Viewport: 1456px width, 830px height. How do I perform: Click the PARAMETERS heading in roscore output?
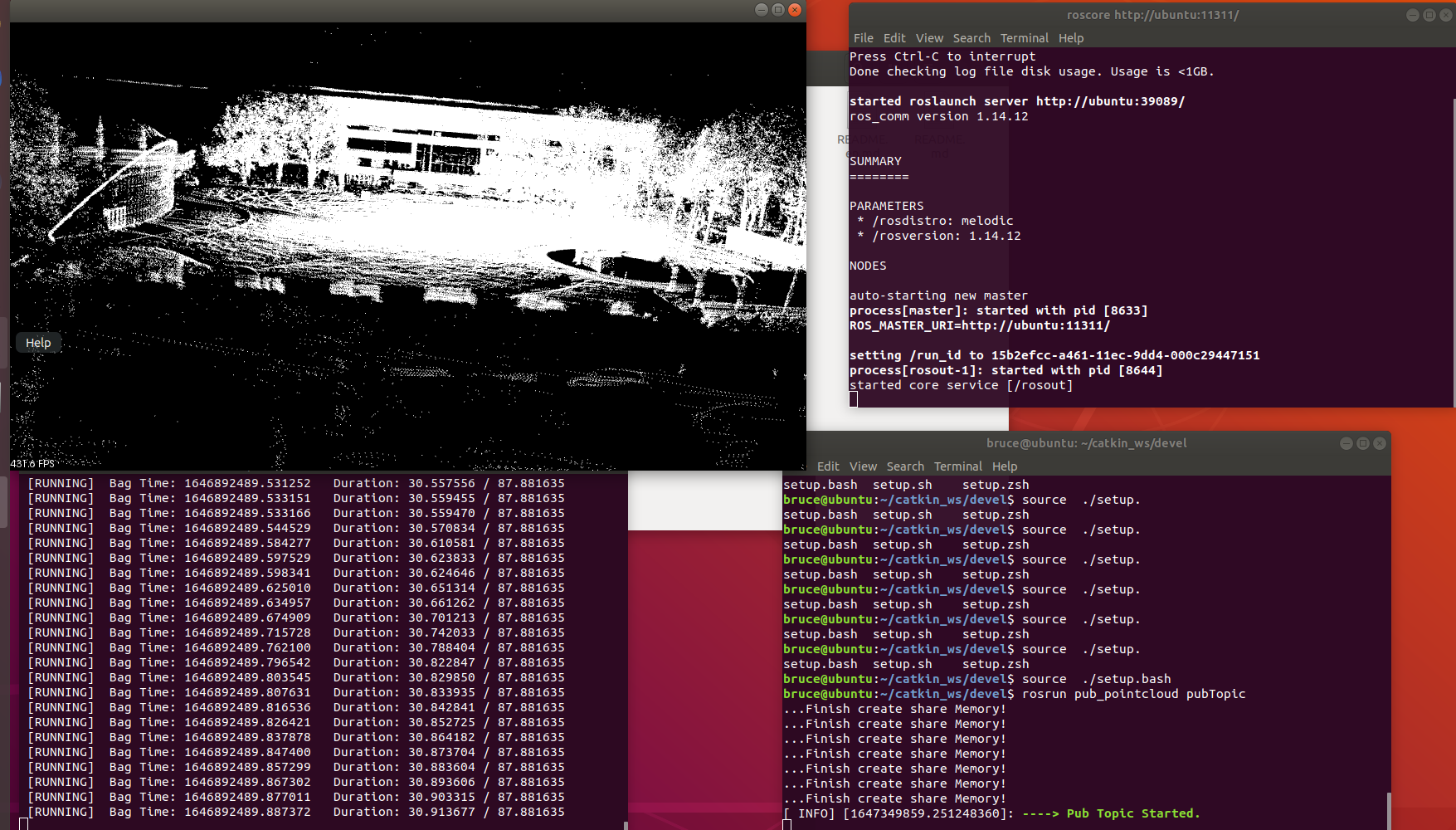click(x=886, y=206)
